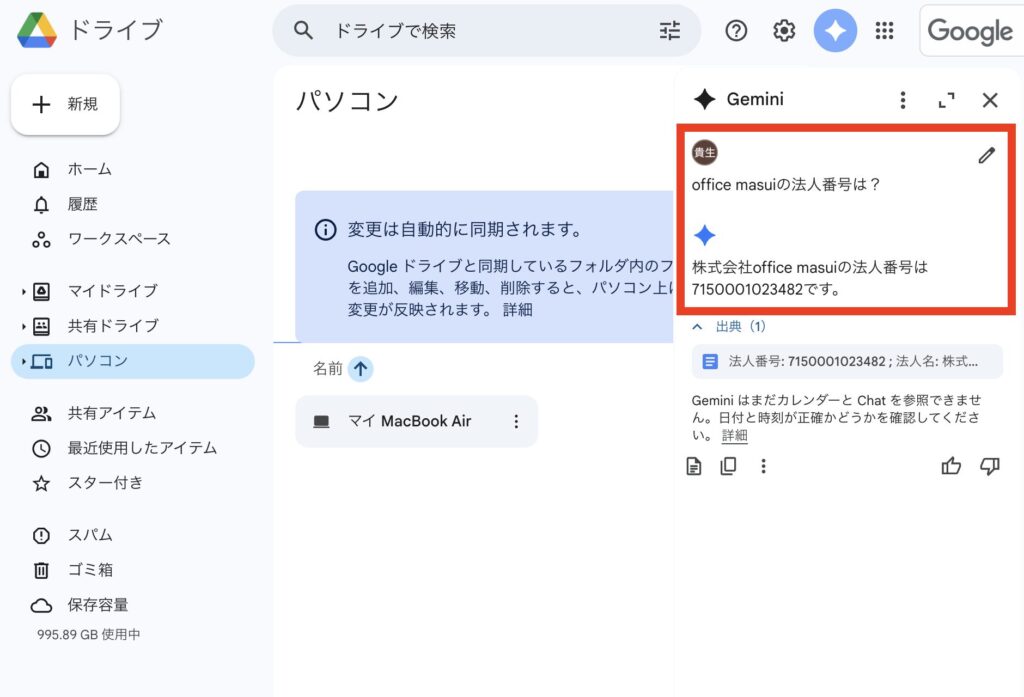Insert Gemini response into a document icon
Image resolution: width=1024 pixels, height=697 pixels.
(694, 466)
